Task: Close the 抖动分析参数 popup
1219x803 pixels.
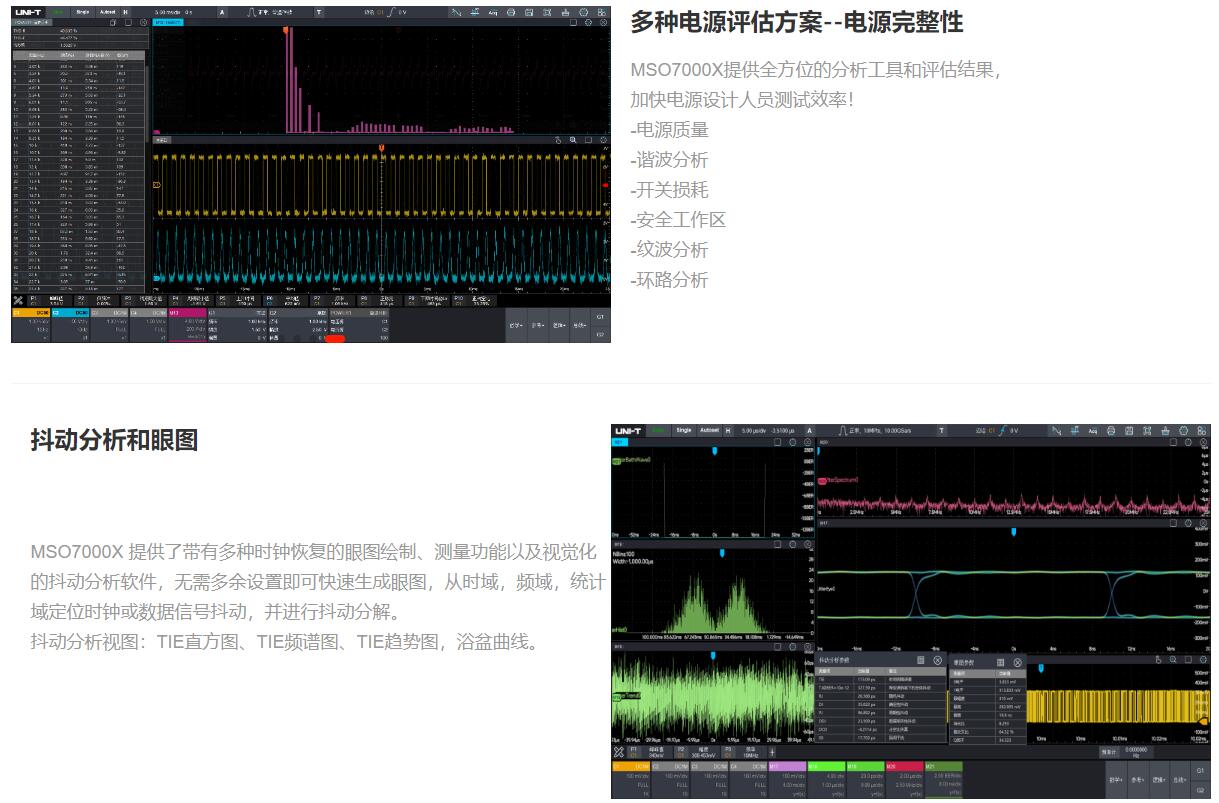Action: coord(937,660)
